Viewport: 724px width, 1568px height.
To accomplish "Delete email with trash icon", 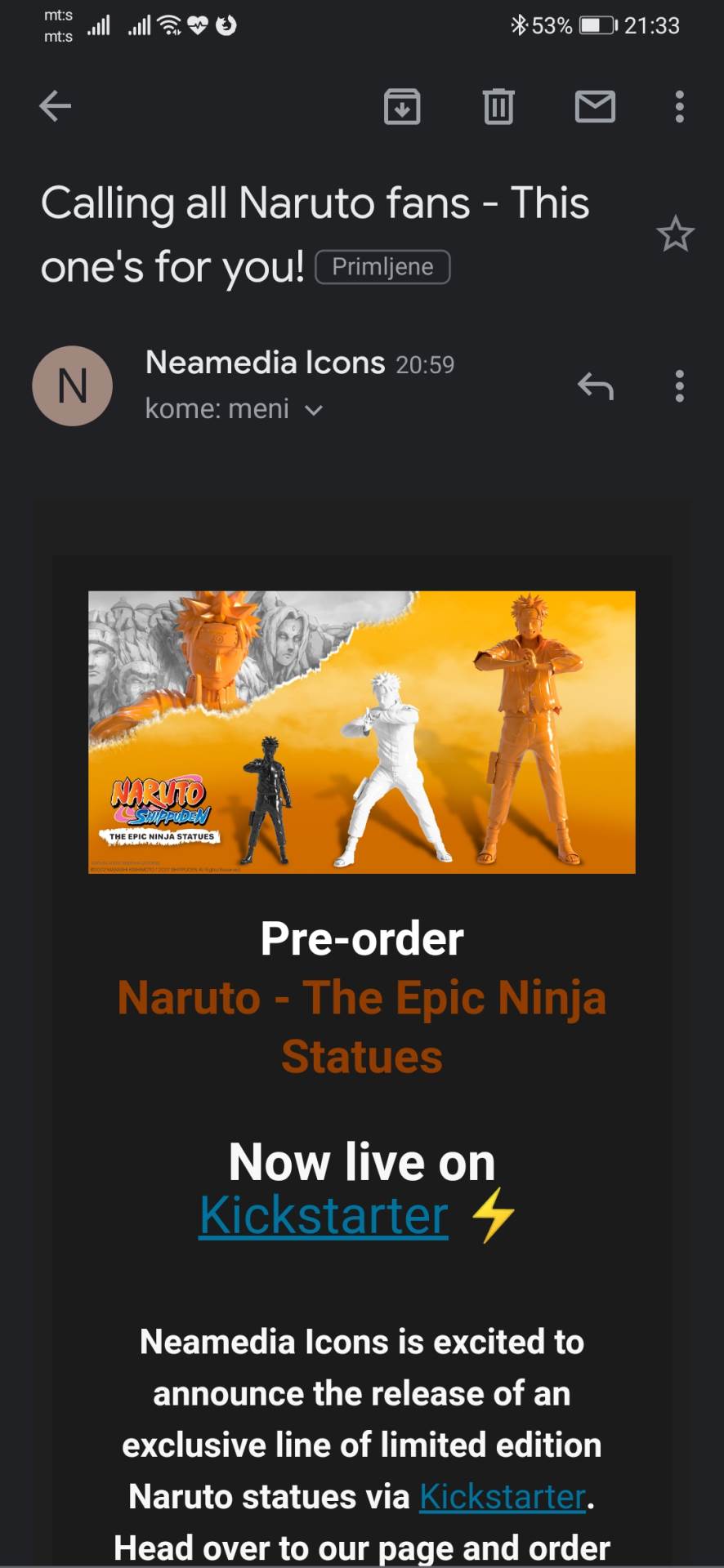I will pos(498,106).
